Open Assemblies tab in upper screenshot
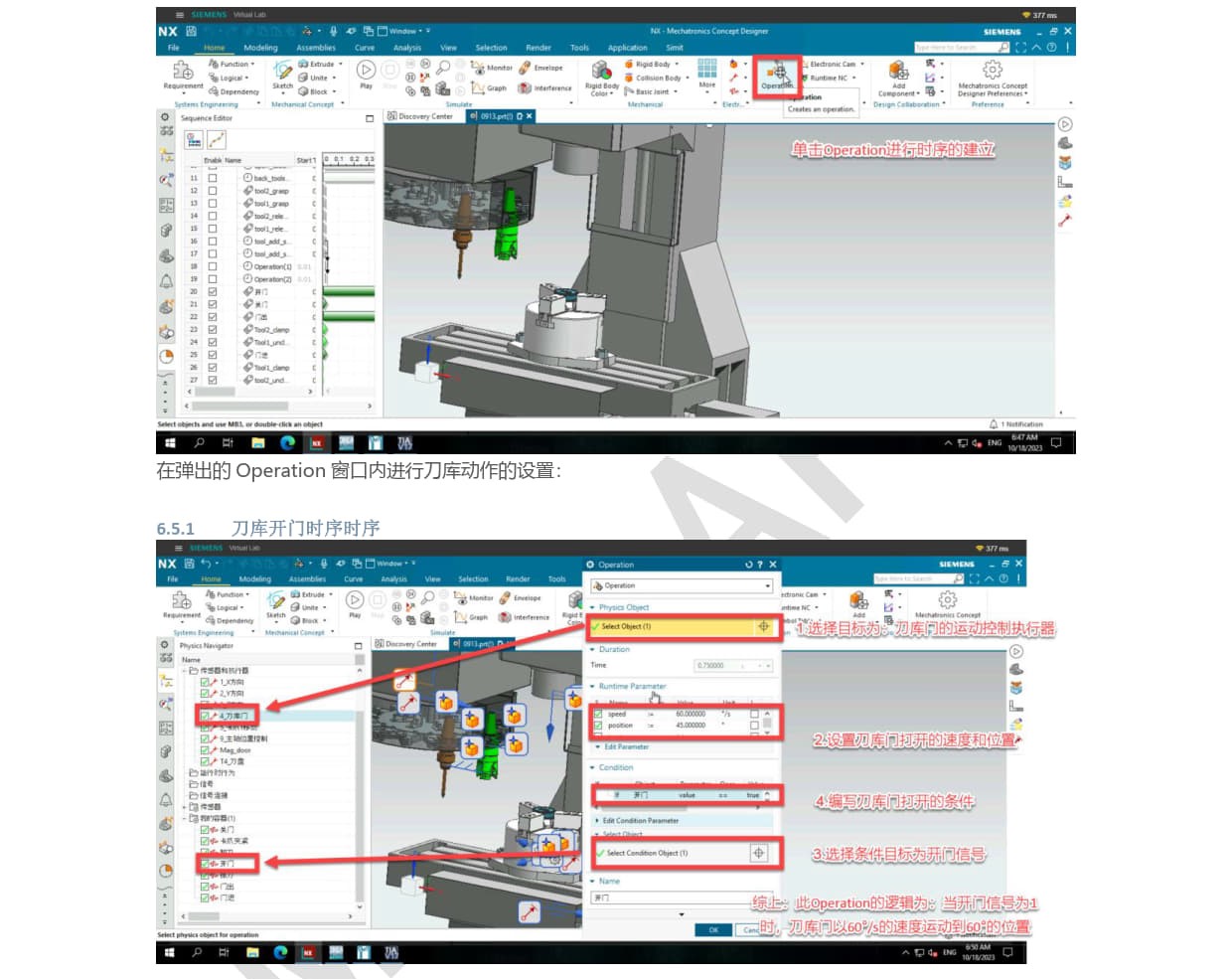This screenshot has height=979, width=1232. pos(316,48)
